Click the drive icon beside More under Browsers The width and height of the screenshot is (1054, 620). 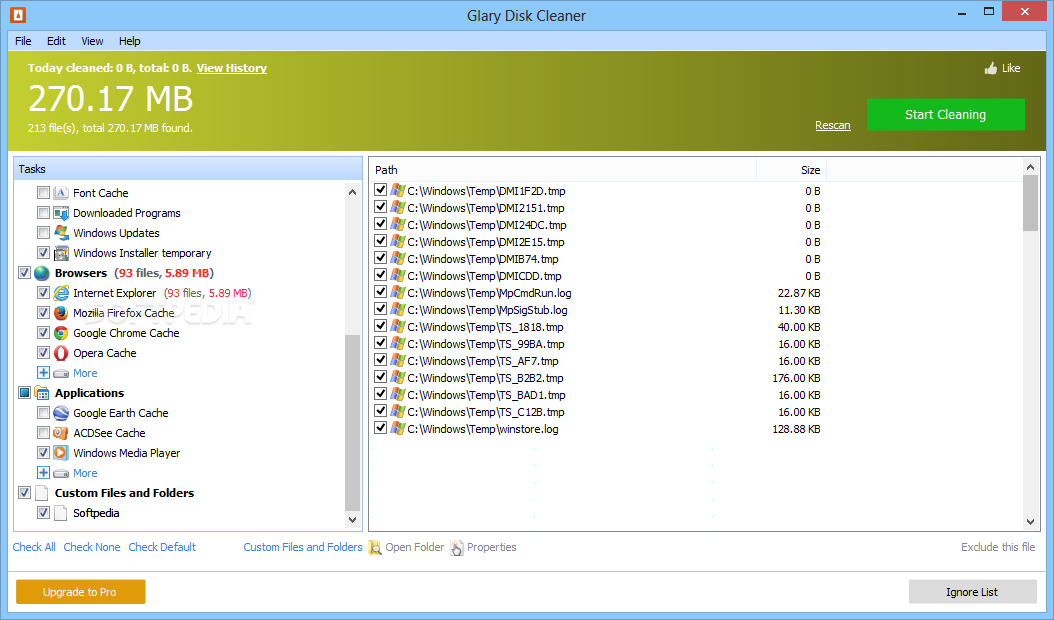click(x=61, y=373)
